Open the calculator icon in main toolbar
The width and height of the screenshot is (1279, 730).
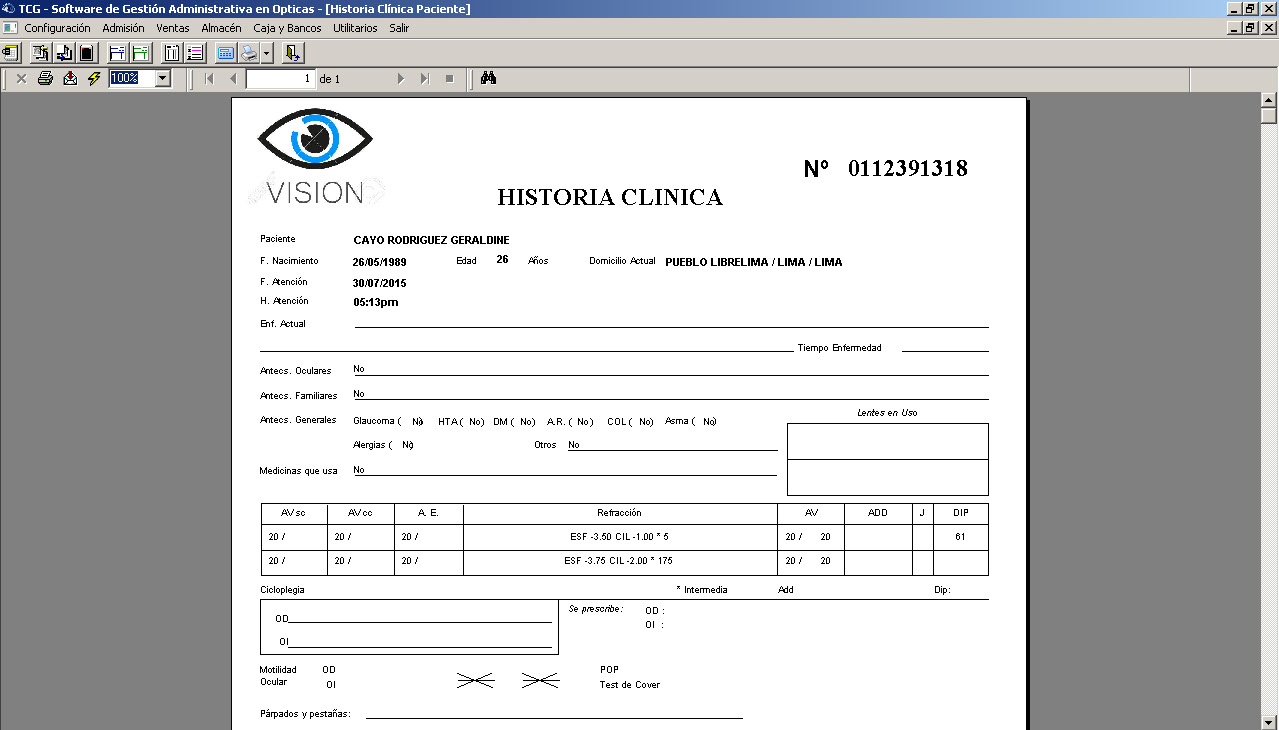225,53
